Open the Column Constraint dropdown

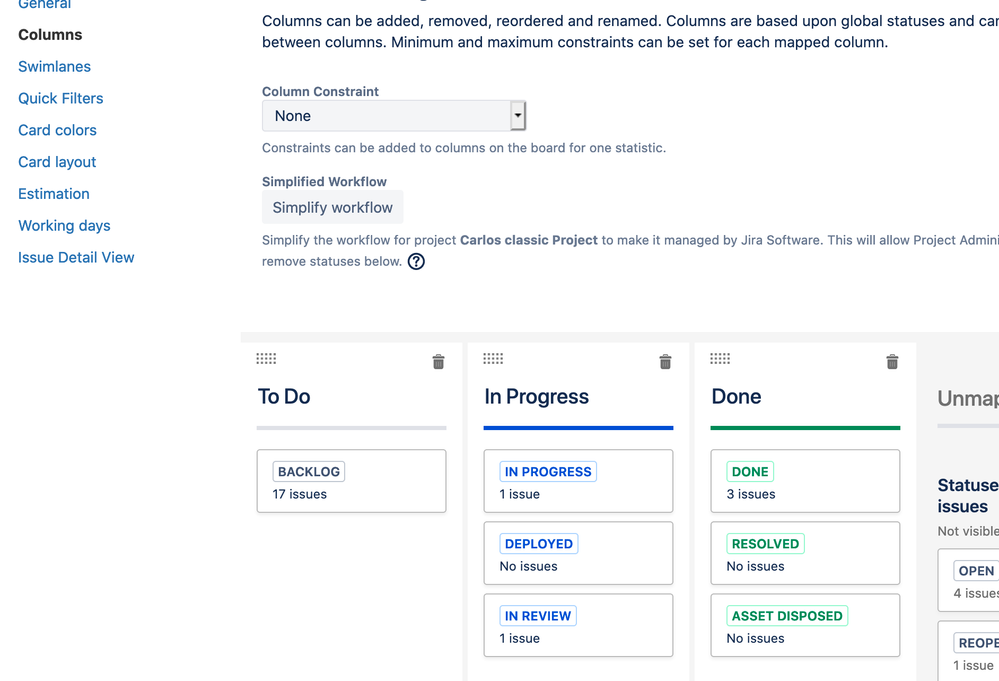click(393, 116)
